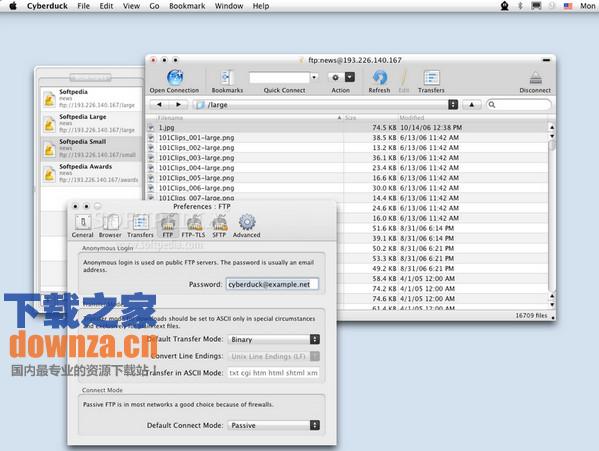
Task: Open the Transfers preferences pane
Action: 141,222
